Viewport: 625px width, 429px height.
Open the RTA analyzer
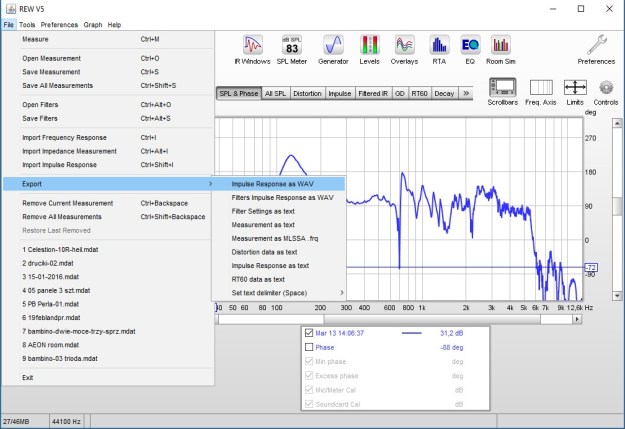point(438,47)
